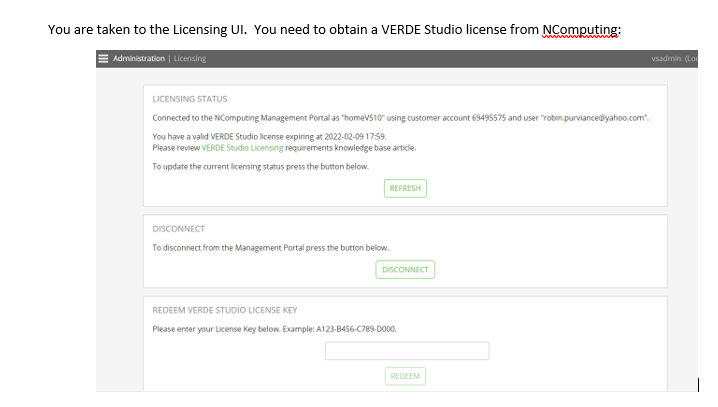718x407 pixels.
Task: Click the REDEEM VERDE STUDIO LICENSE KEY heading
Action: tap(225, 310)
